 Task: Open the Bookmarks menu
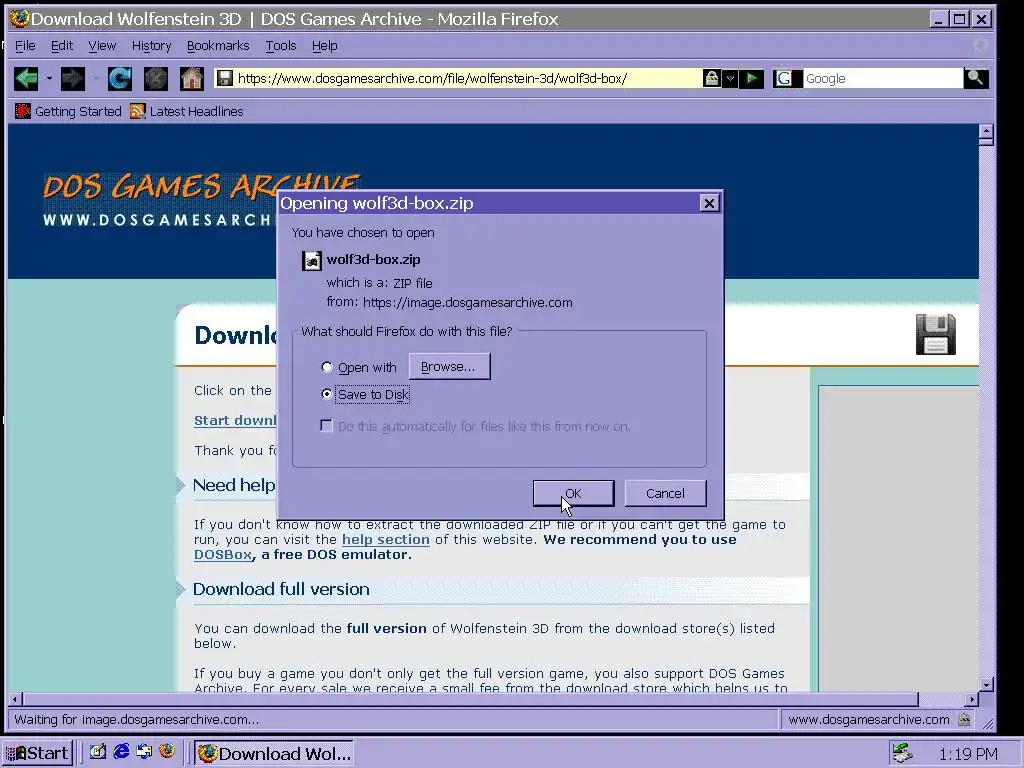(x=218, y=46)
